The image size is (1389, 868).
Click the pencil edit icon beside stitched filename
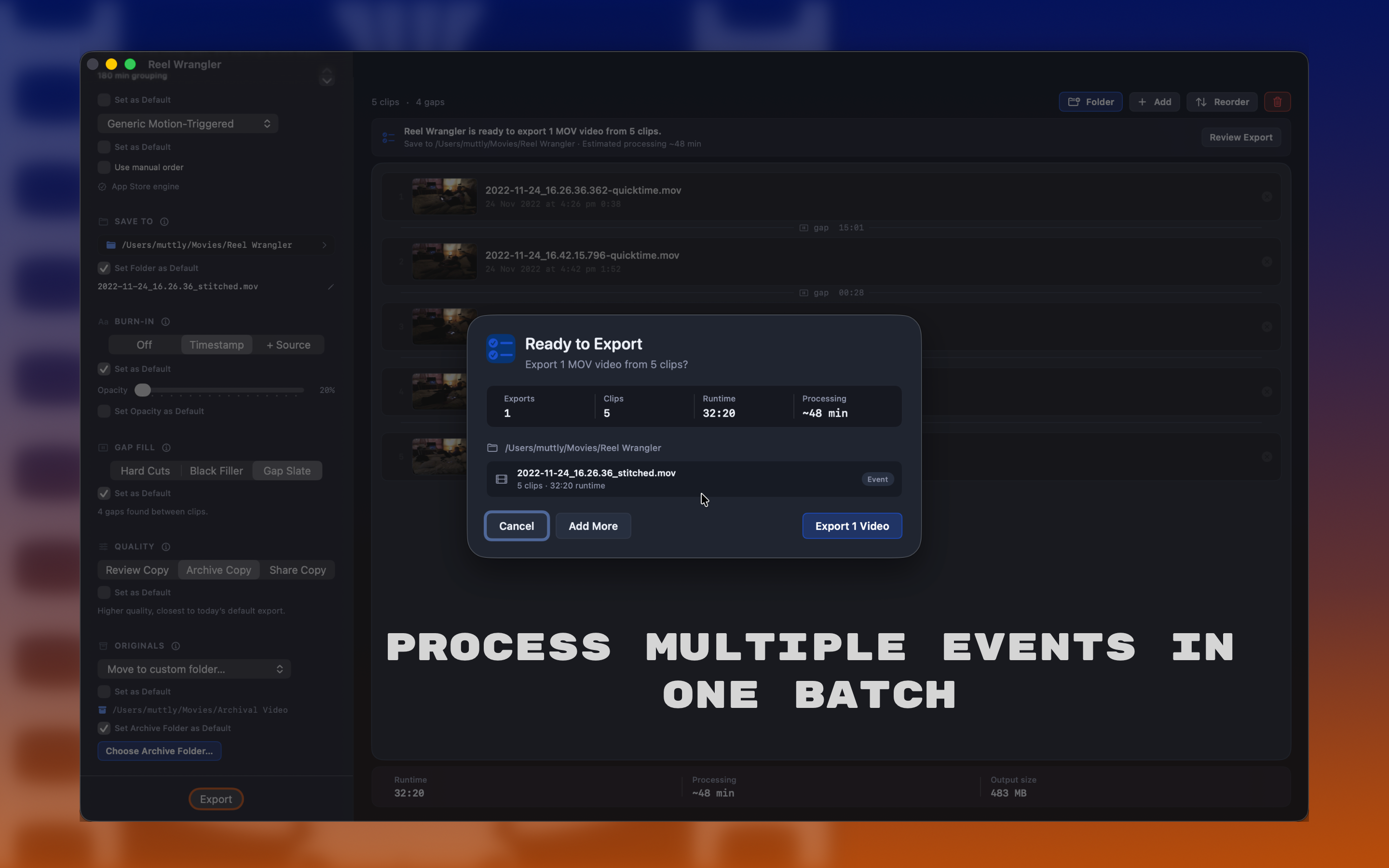[x=330, y=286]
